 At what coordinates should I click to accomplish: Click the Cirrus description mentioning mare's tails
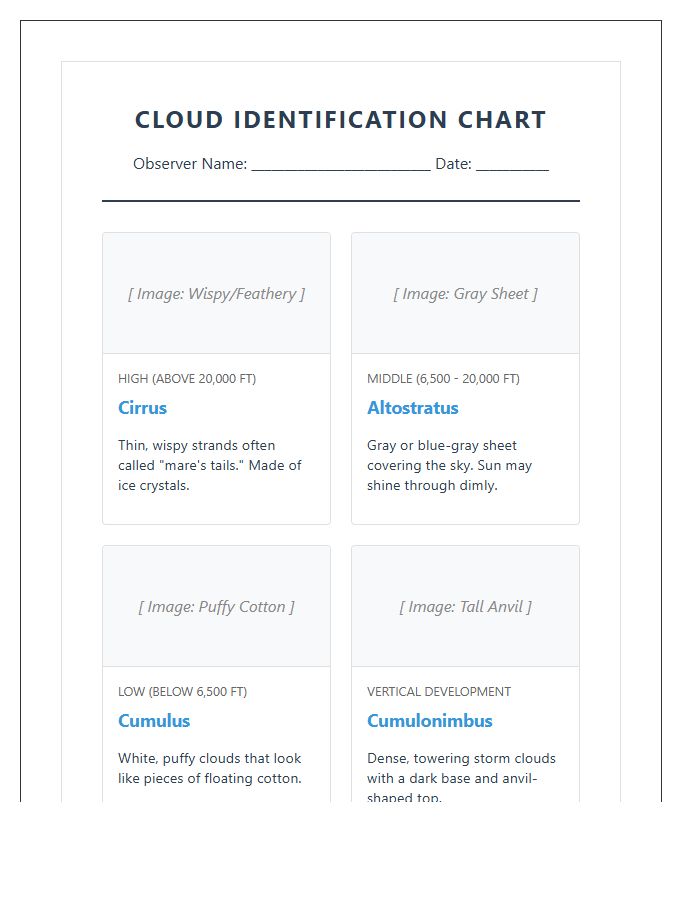click(x=209, y=465)
